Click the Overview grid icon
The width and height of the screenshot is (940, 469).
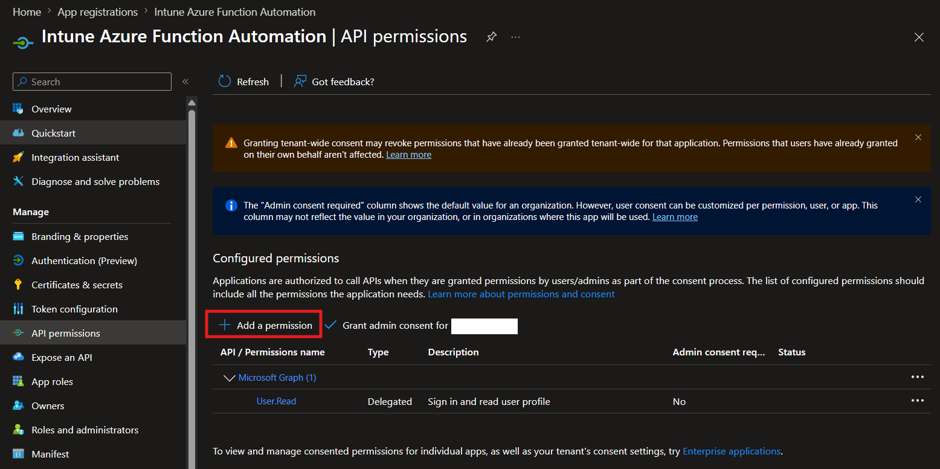(19, 109)
